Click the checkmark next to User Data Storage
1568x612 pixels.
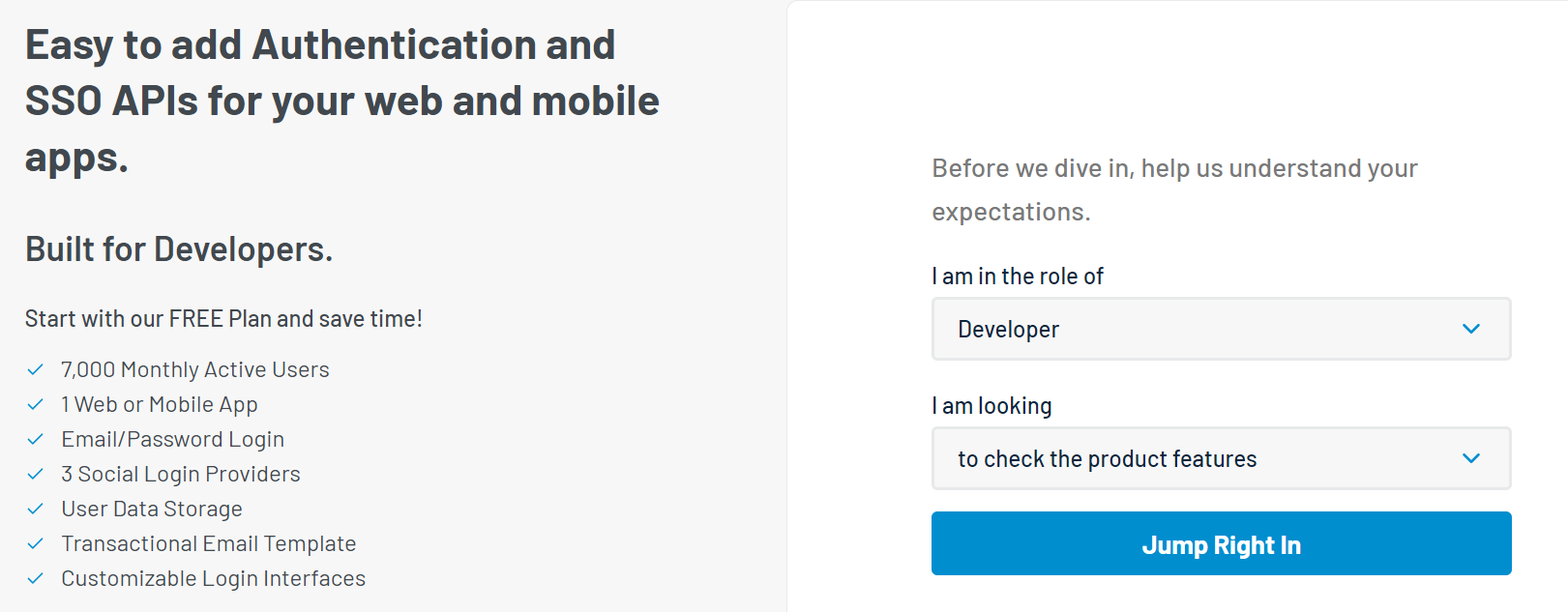(36, 509)
